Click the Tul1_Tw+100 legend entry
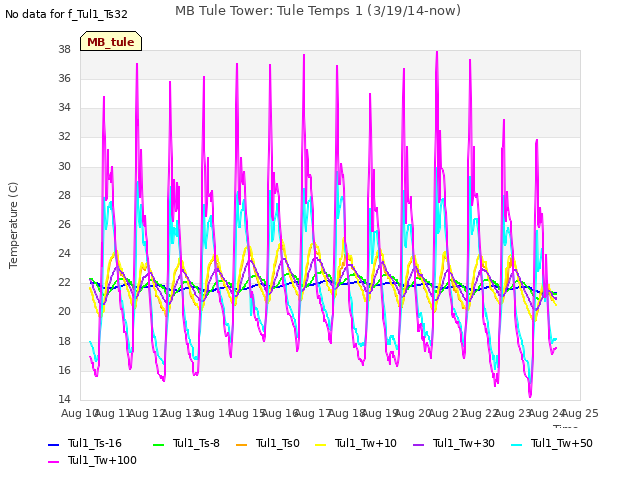Screen dimensions: 640x480 pos(92,460)
